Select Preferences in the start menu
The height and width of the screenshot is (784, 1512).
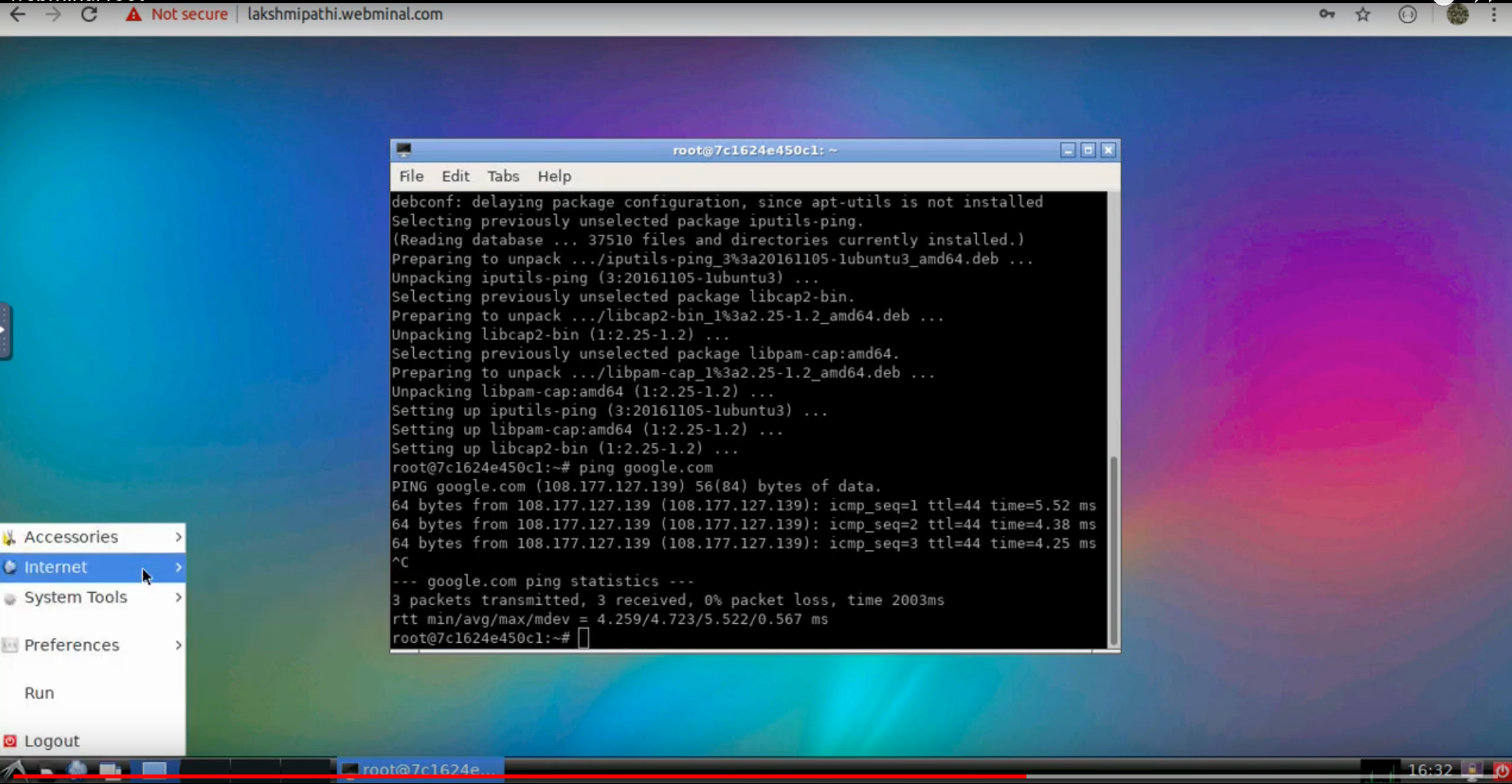(x=93, y=645)
